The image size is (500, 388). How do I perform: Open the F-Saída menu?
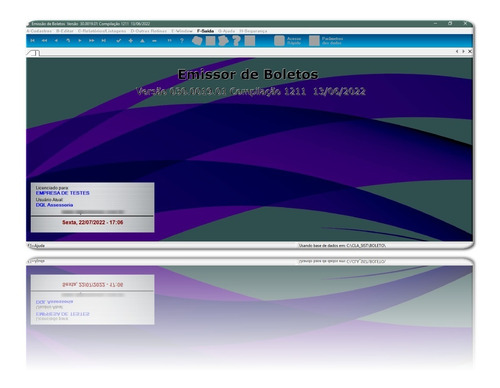click(205, 31)
